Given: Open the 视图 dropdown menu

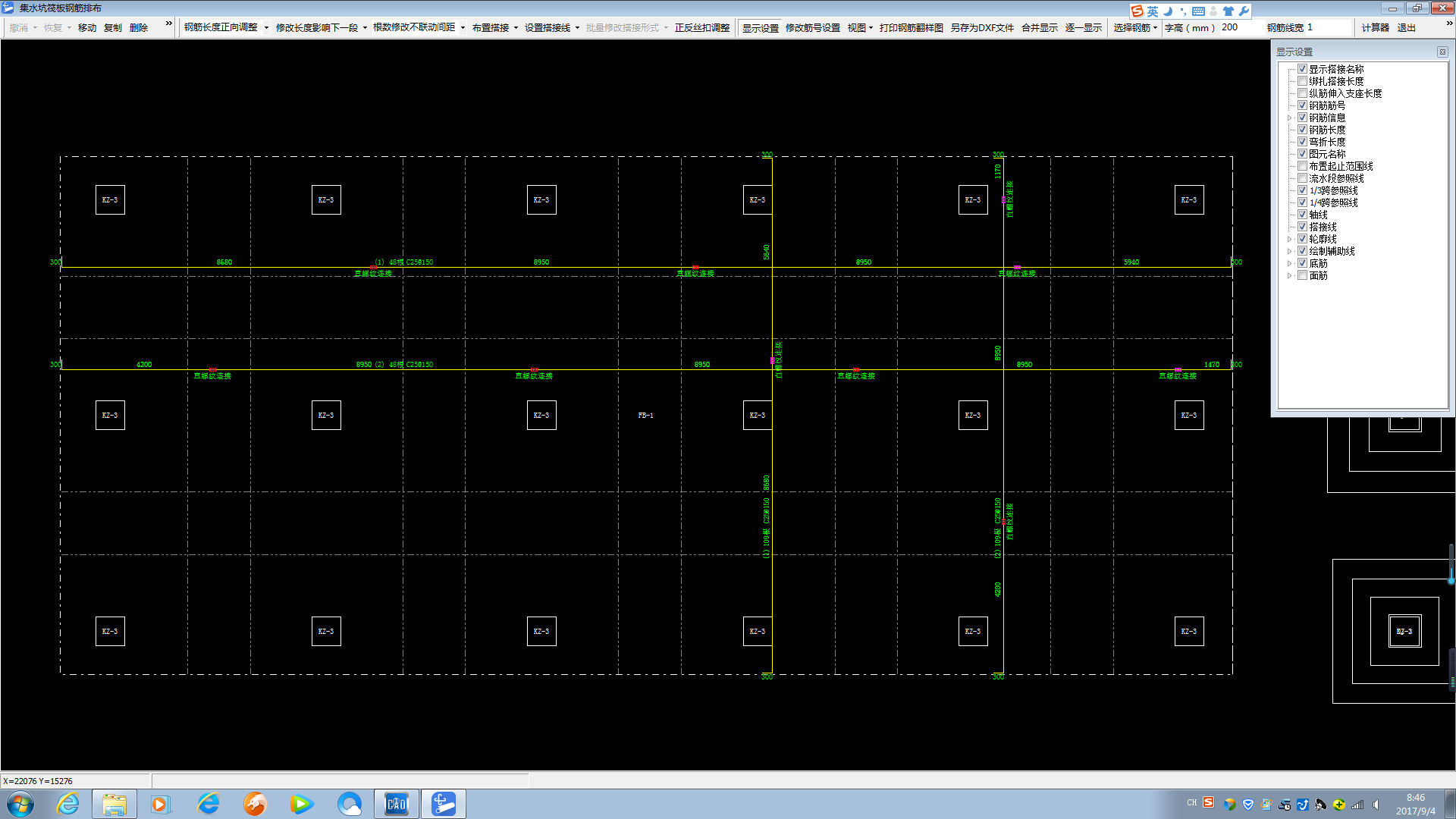Looking at the screenshot, I should point(860,27).
